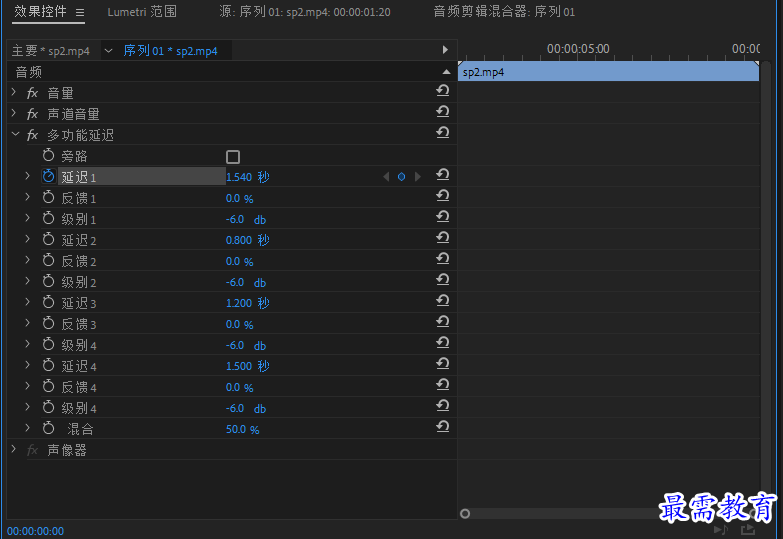Click the play audio icon at bottom

[721, 530]
